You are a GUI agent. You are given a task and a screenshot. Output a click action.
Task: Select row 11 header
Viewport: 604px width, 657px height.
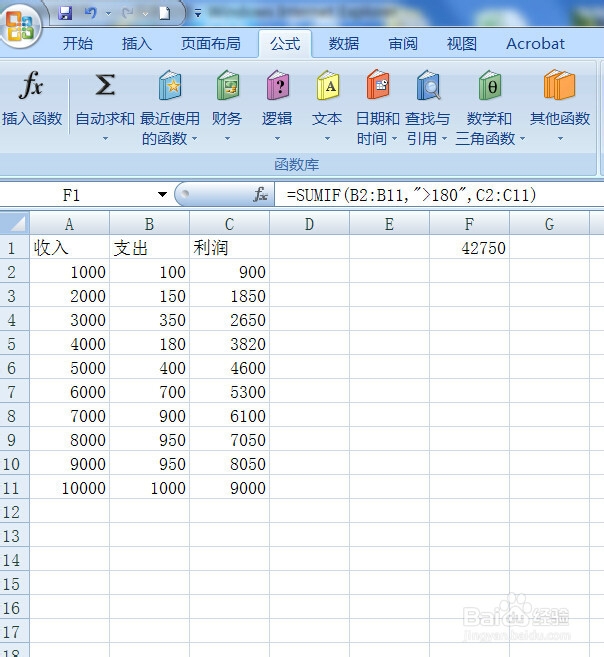14,488
